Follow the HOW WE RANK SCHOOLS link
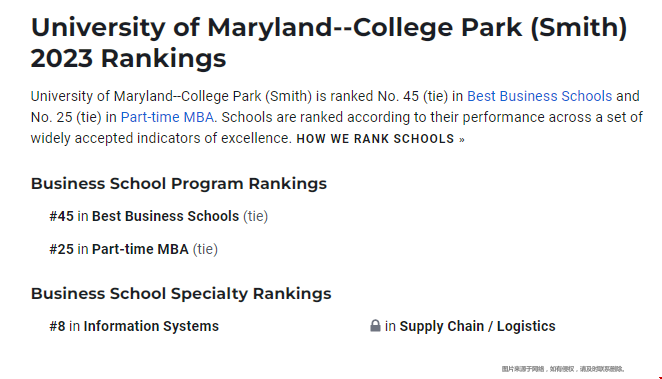The width and height of the screenshot is (662, 379). point(380,139)
